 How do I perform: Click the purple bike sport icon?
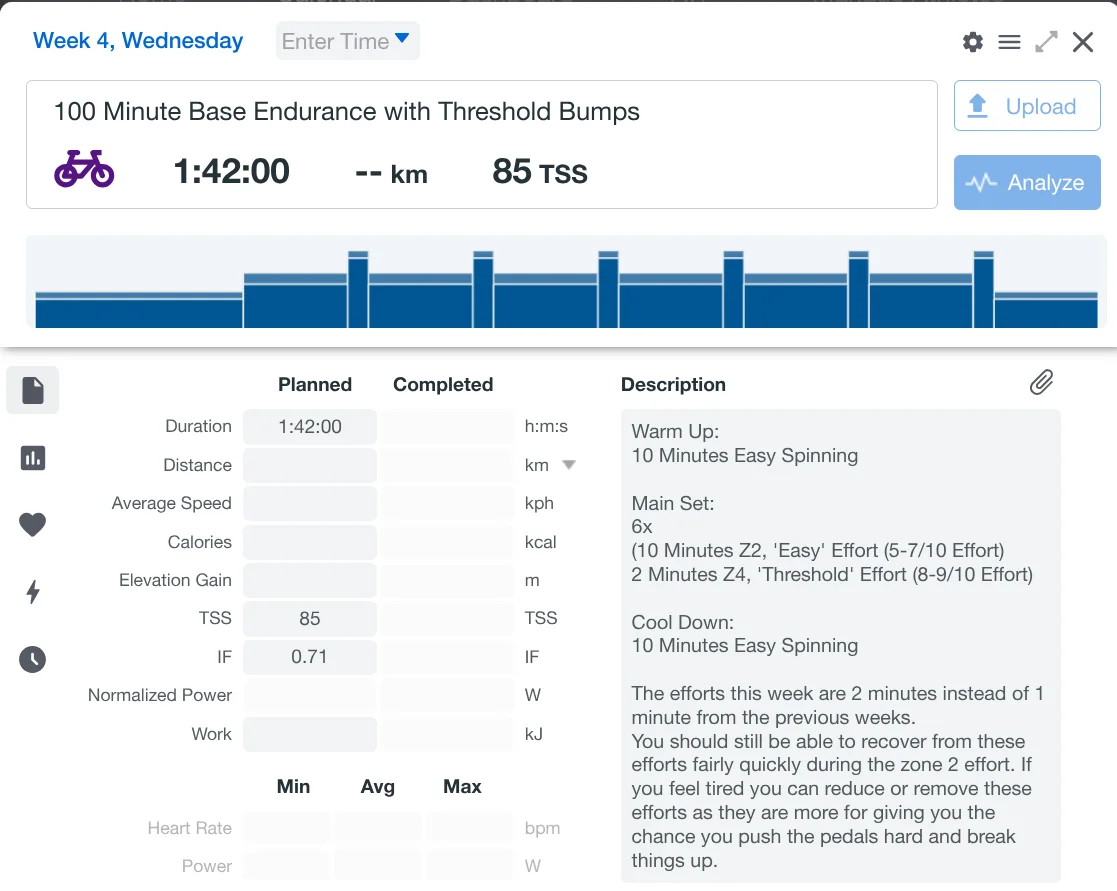pyautogui.click(x=84, y=170)
